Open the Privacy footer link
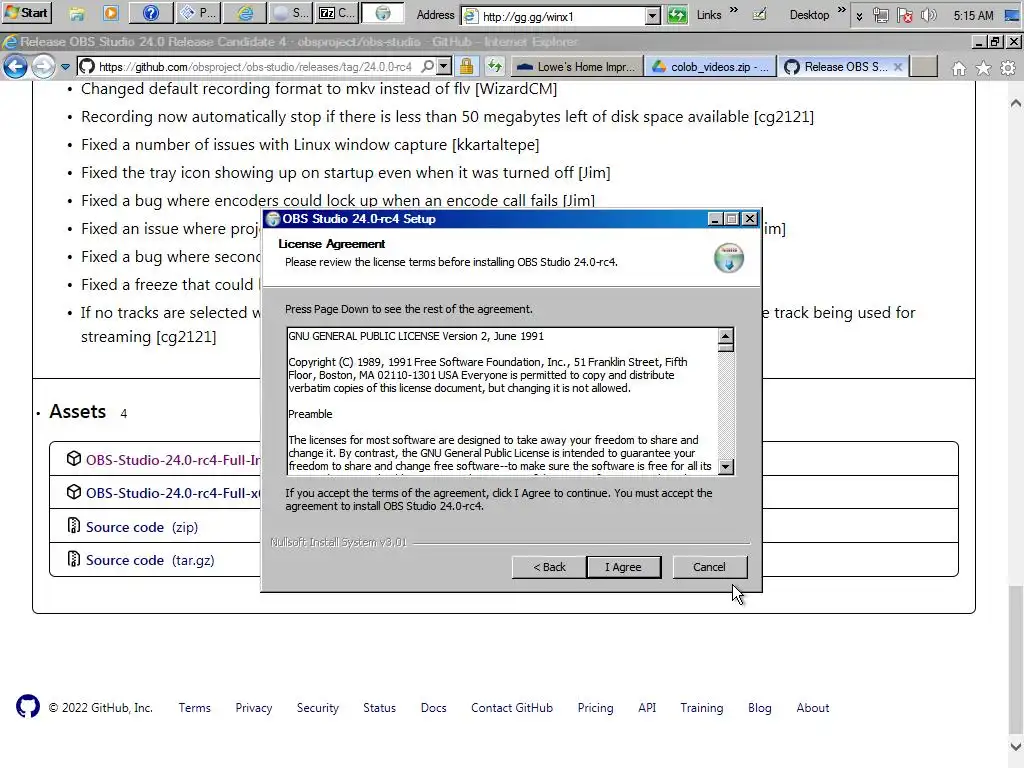 pos(253,708)
